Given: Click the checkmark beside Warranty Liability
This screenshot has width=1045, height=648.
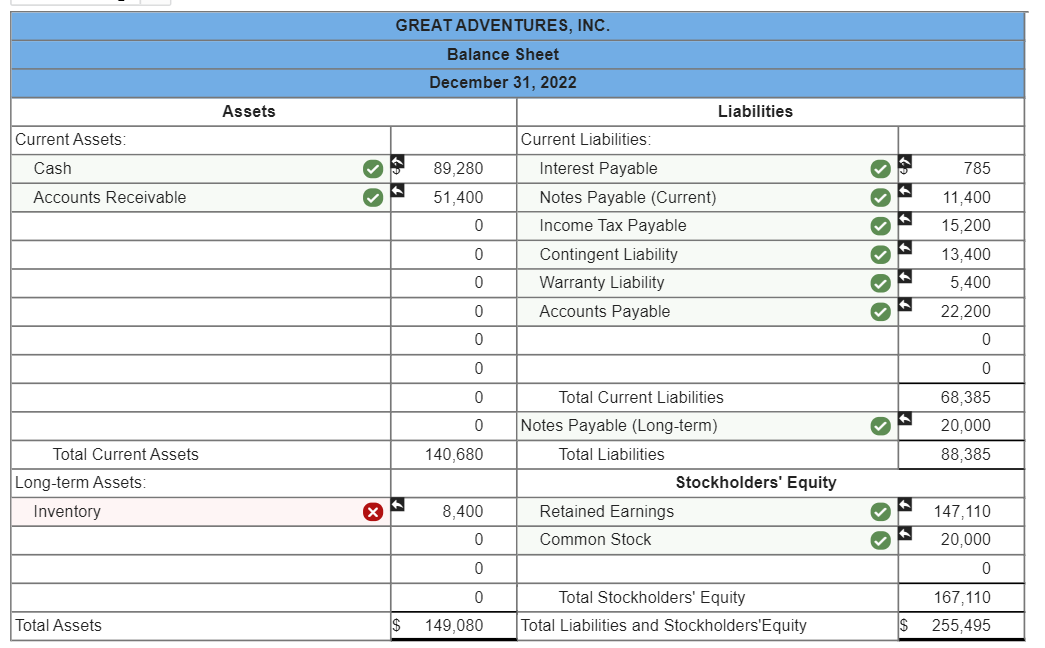Looking at the screenshot, I should click(880, 283).
